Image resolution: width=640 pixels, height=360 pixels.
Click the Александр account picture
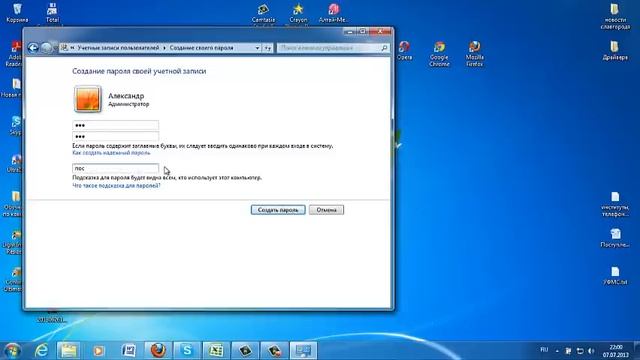coord(87,99)
